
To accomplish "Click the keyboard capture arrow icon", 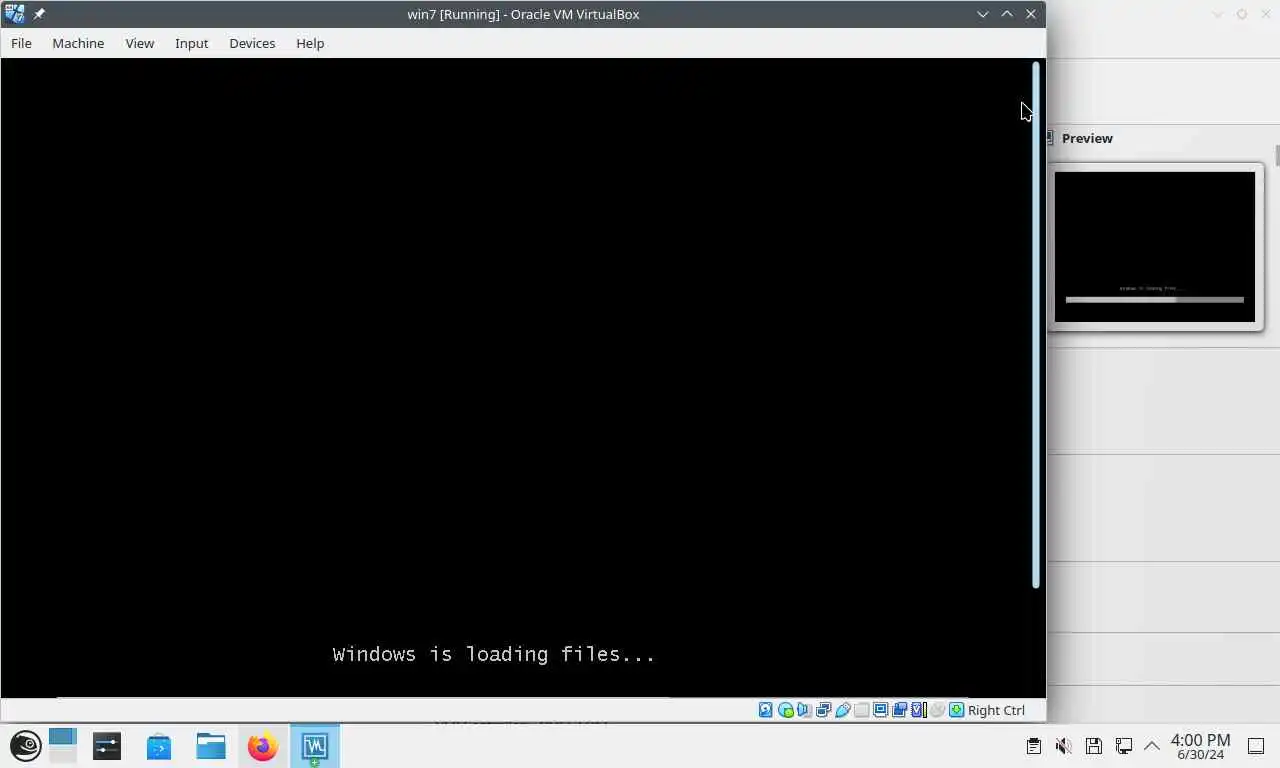I will 956,710.
